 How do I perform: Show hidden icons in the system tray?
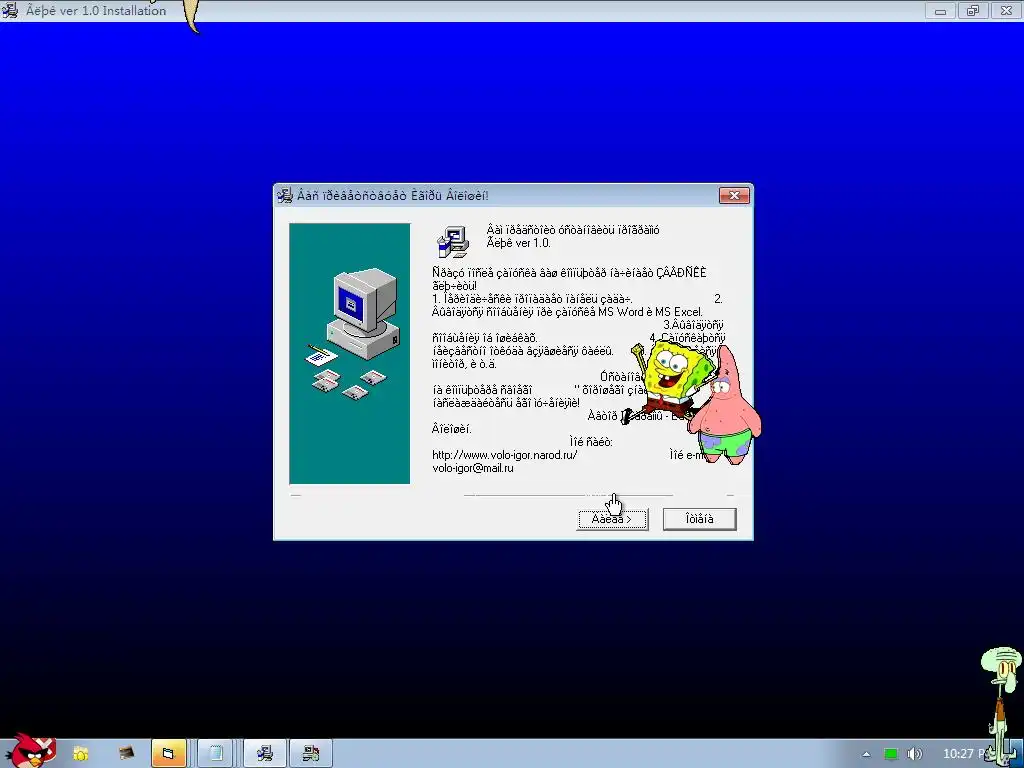coord(866,754)
